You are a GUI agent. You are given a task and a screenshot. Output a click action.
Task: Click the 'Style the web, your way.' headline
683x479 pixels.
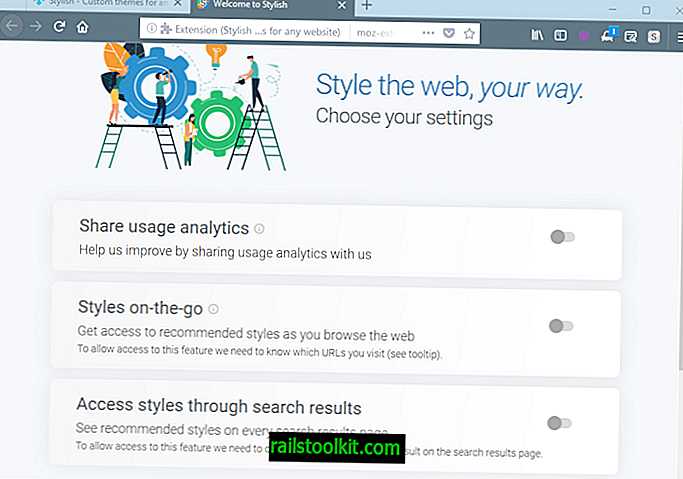(449, 87)
